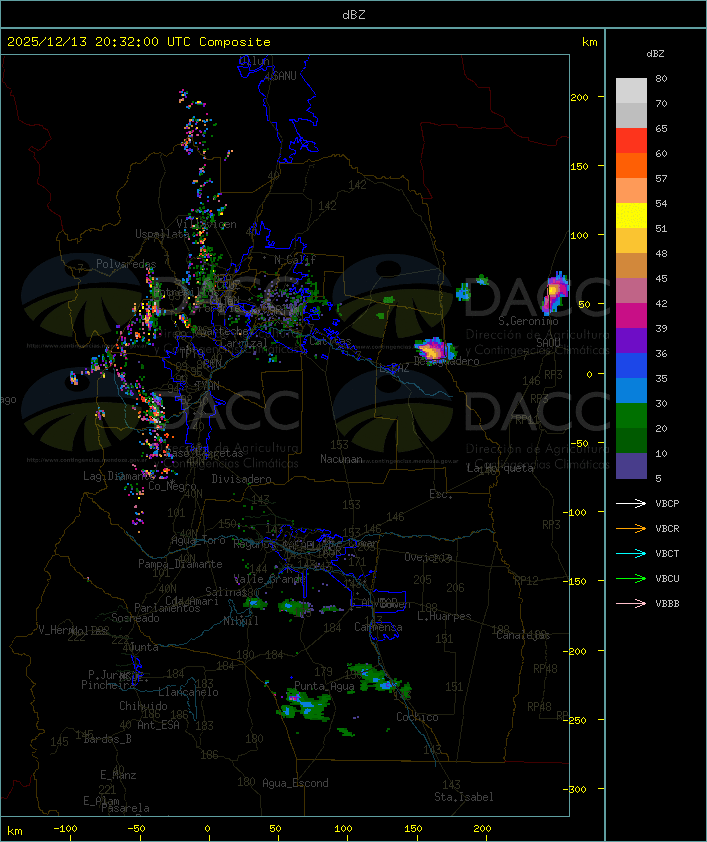Click the dBZ title in the top bar
707x842 pixels.
pos(354,14)
